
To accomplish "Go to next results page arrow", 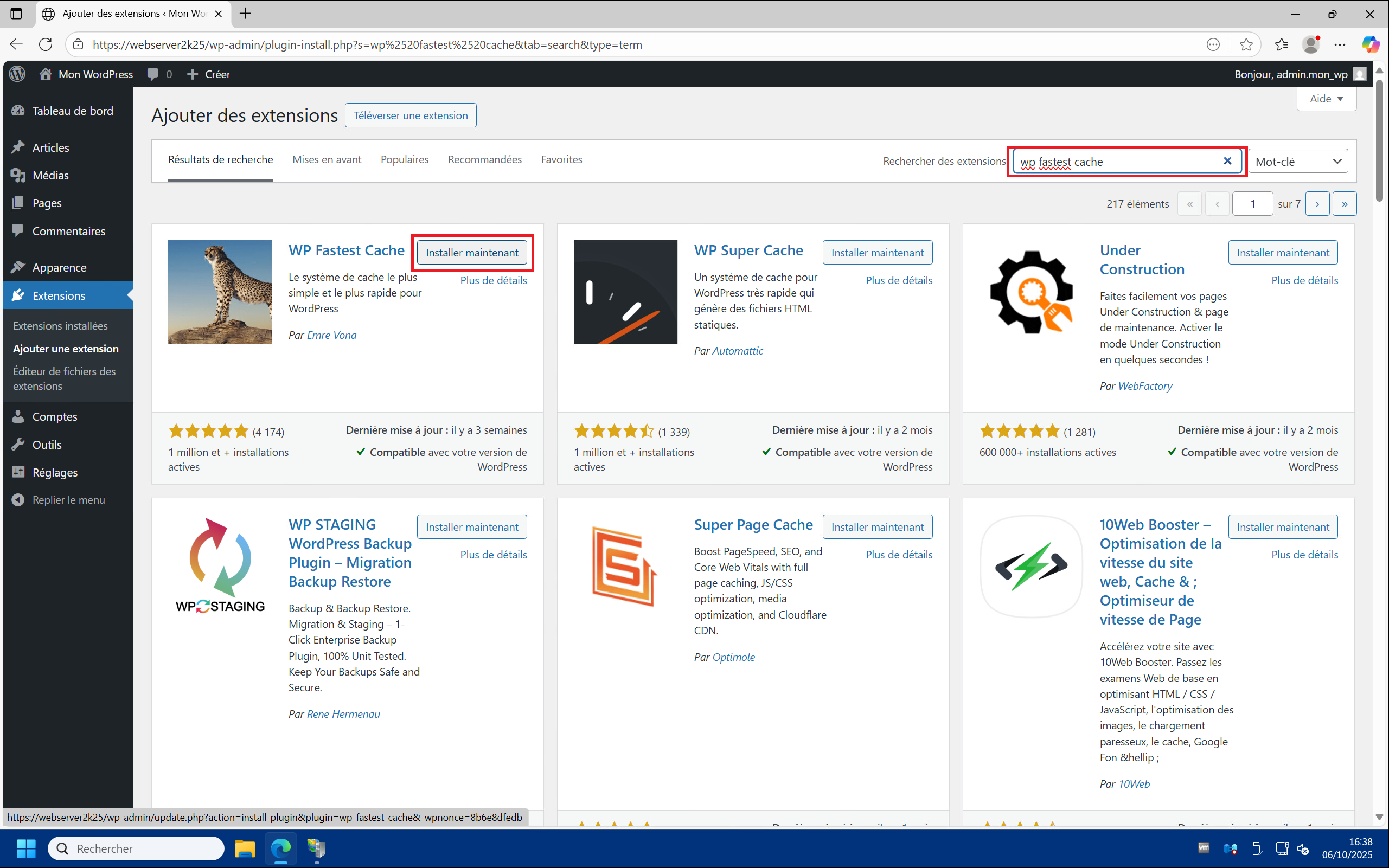I will coord(1317,204).
